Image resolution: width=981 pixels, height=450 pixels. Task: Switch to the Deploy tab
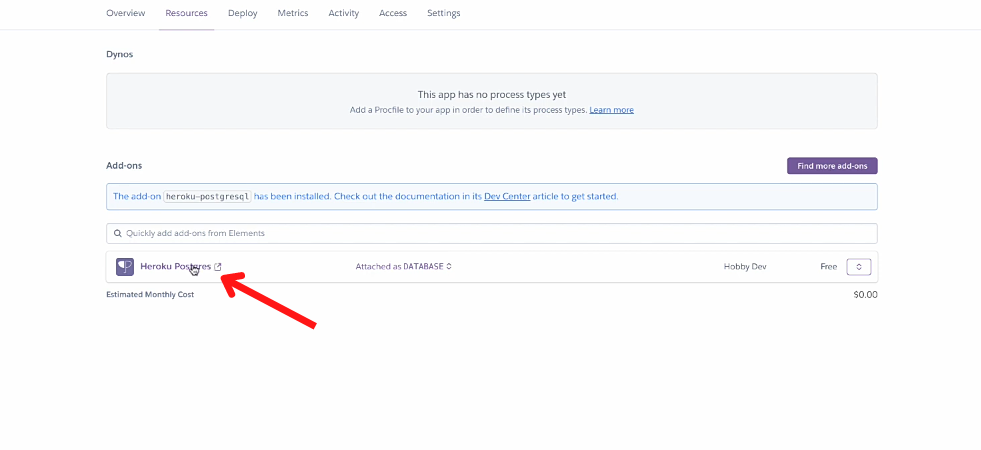tap(243, 13)
